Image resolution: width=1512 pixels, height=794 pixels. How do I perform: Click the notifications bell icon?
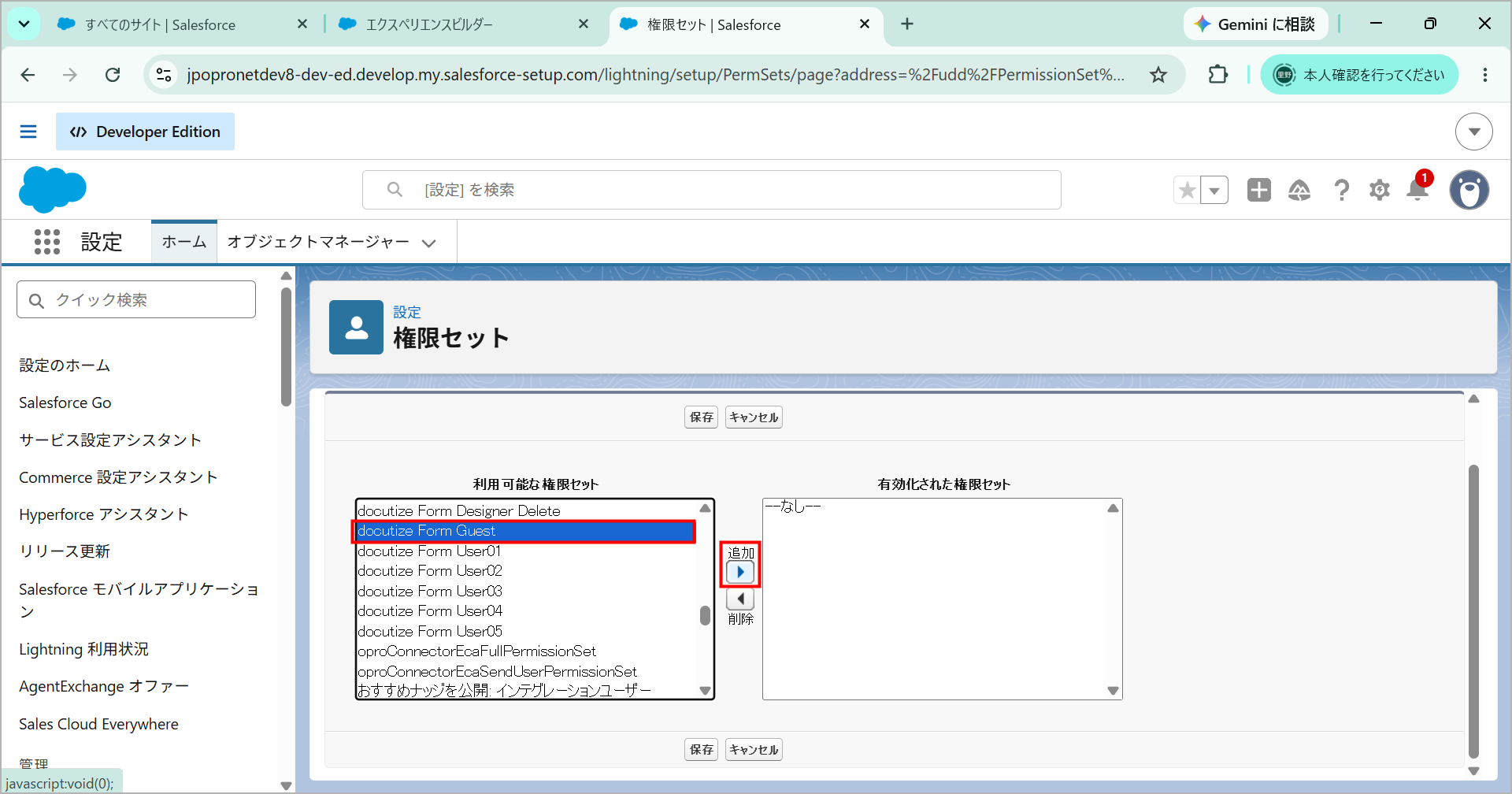(1417, 190)
